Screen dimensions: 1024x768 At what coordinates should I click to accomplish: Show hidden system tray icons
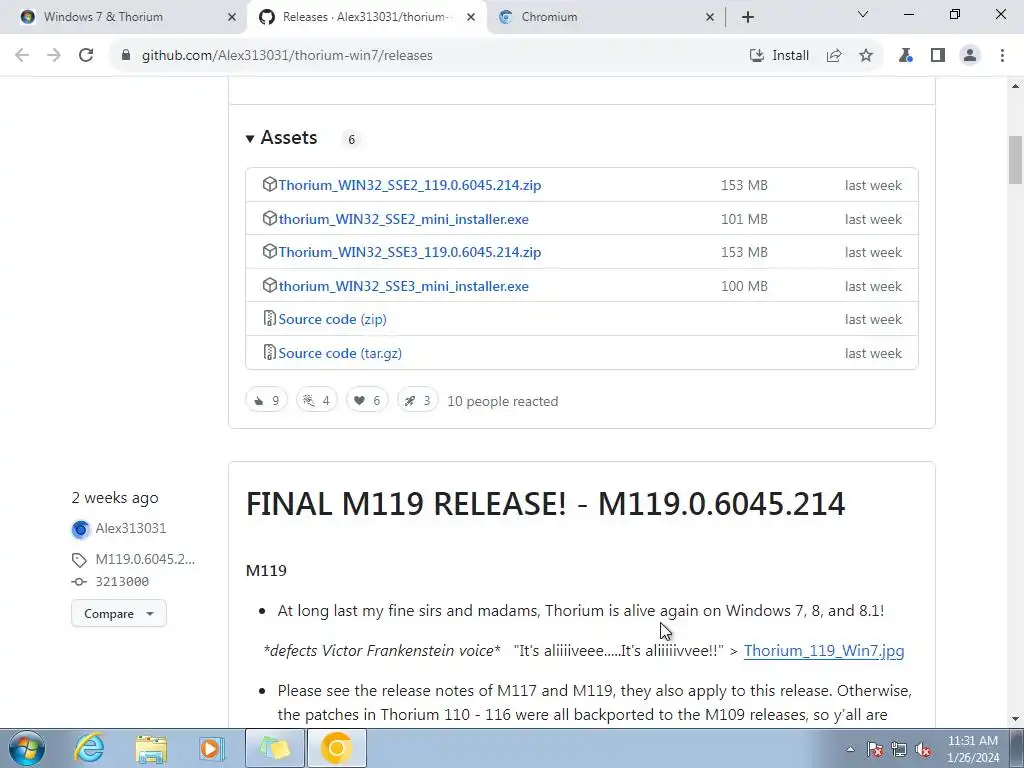click(850, 749)
